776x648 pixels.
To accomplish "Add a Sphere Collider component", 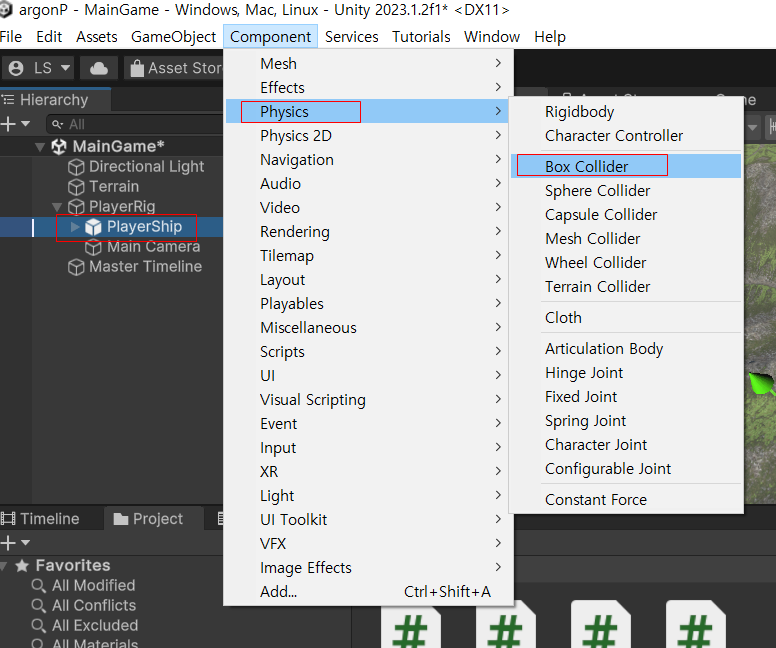I will click(x=626, y=190).
